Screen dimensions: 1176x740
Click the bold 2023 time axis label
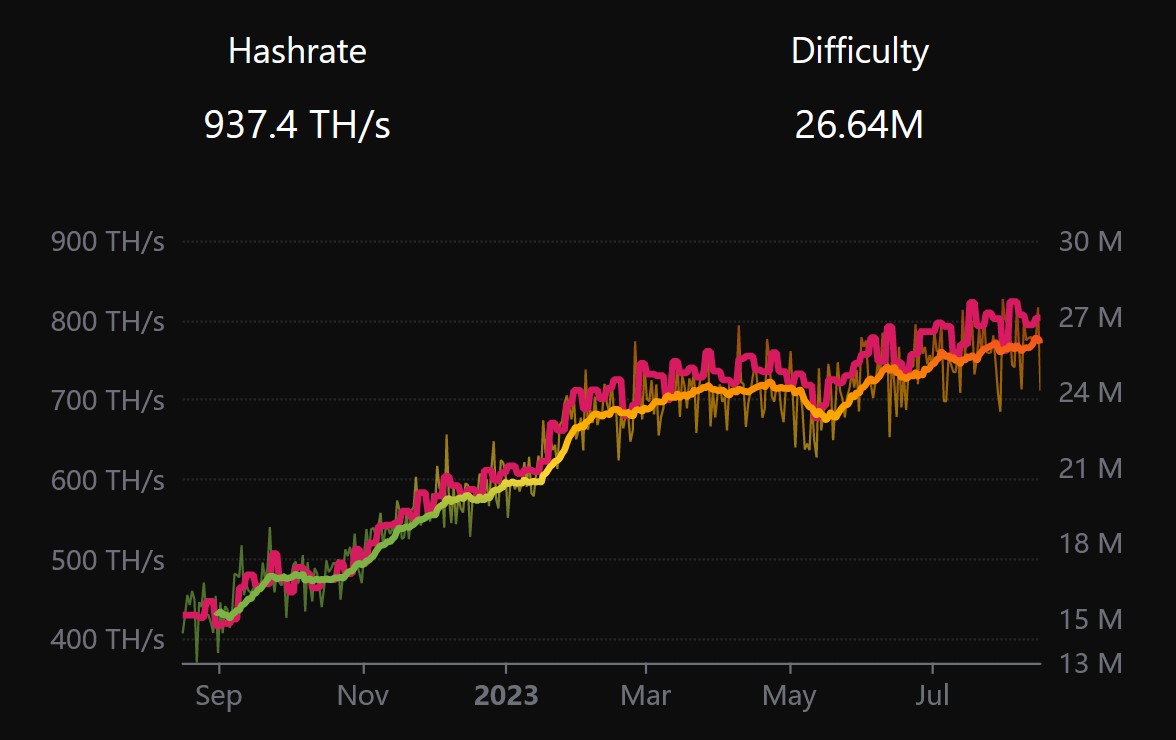(x=506, y=695)
